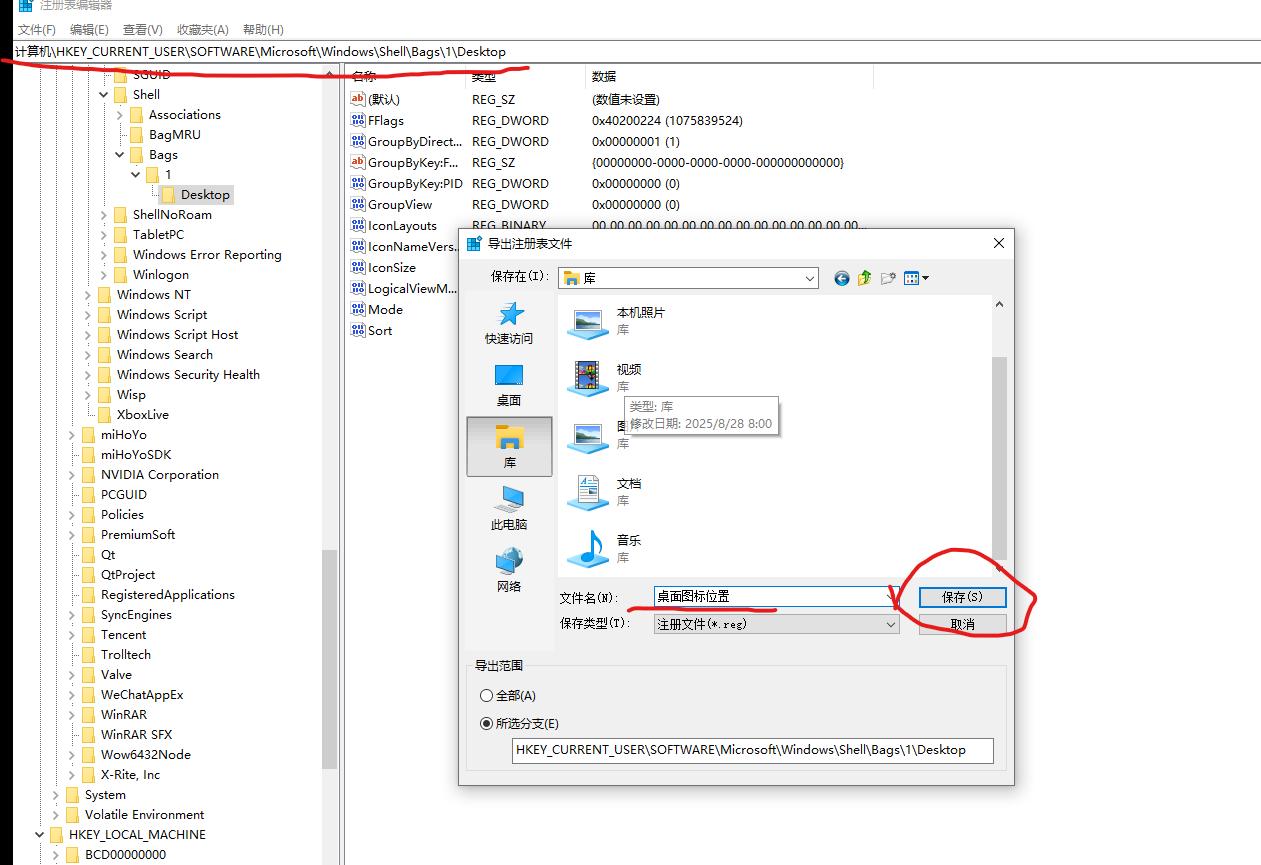Image resolution: width=1261 pixels, height=865 pixels.
Task: Select the Sort registry value
Action: [380, 330]
